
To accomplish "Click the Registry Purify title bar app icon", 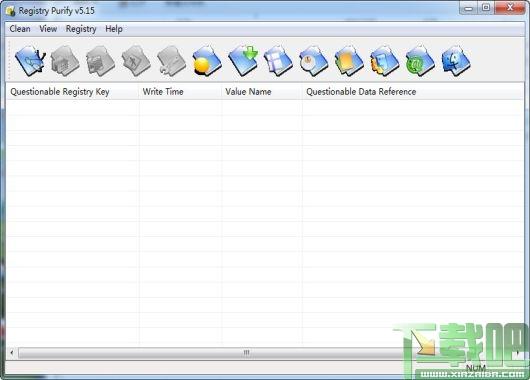I will [11, 11].
